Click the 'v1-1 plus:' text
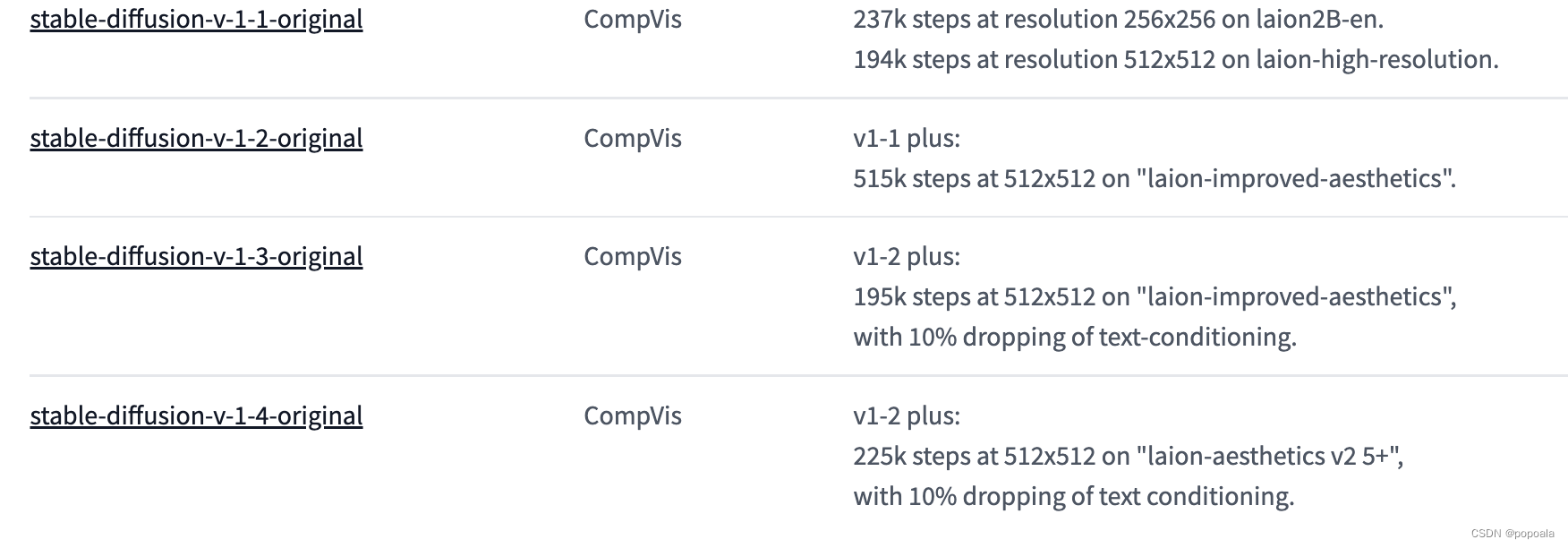 pos(907,138)
